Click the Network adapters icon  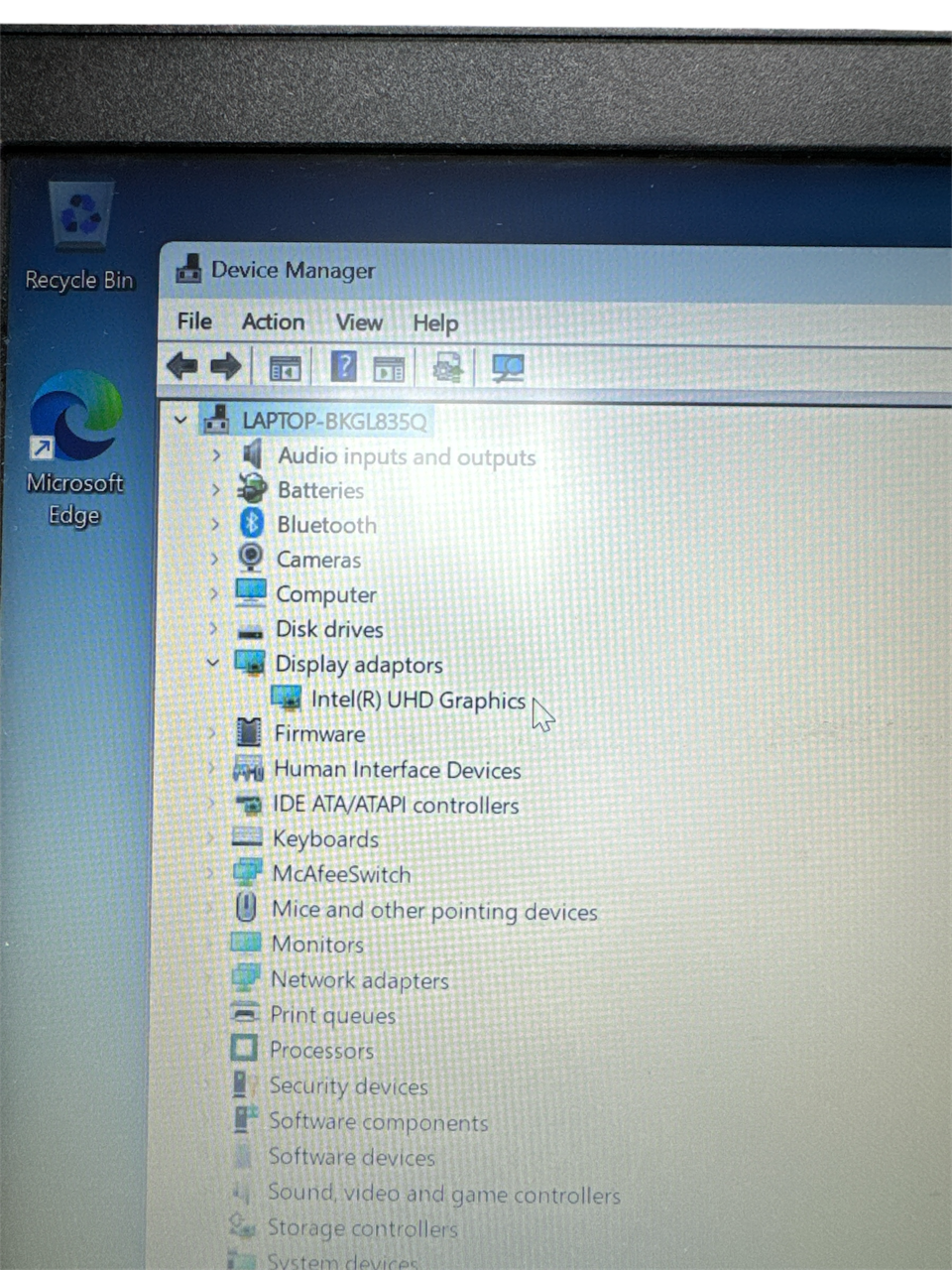tap(245, 978)
